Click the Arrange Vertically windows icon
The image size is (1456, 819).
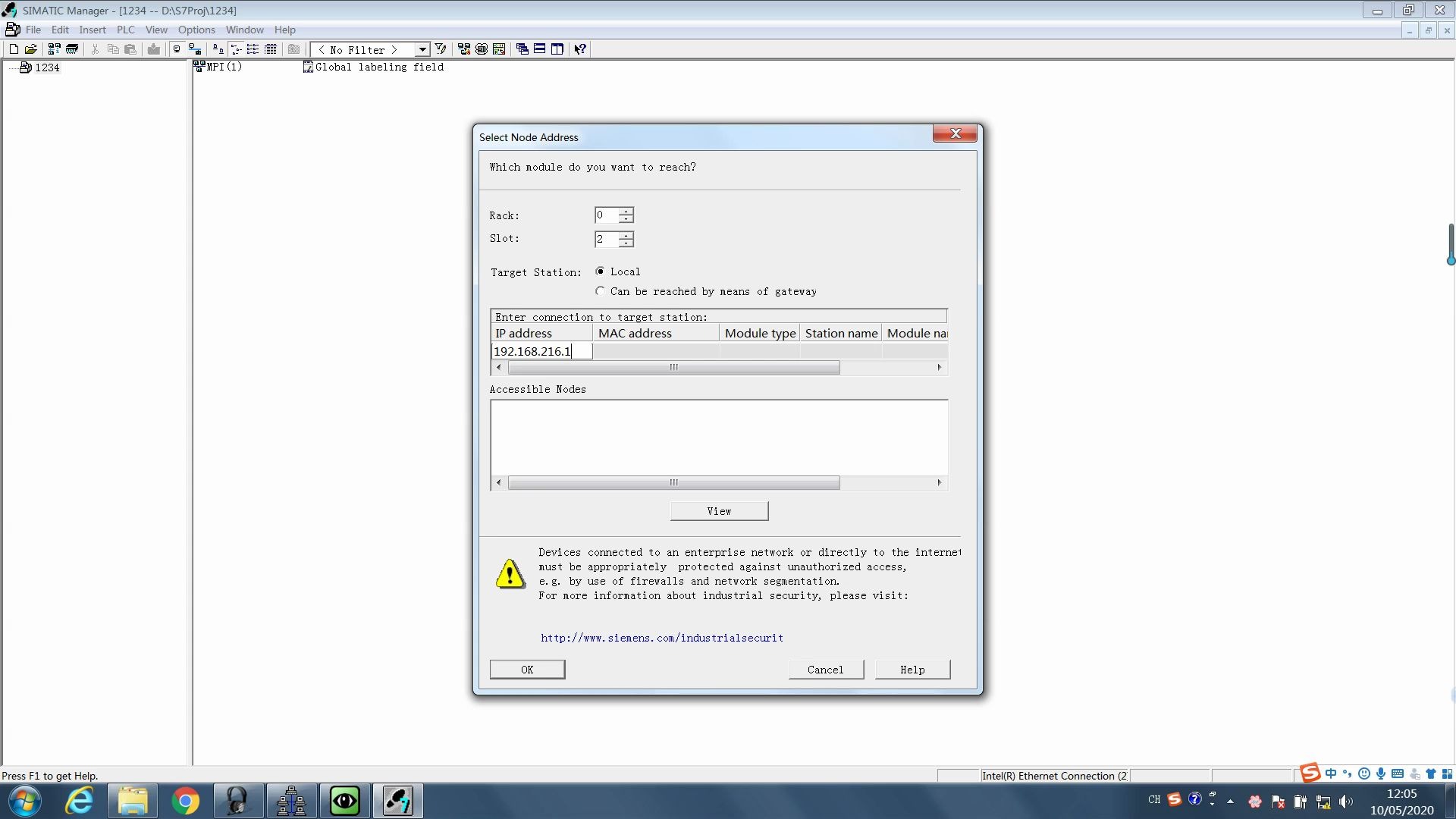[557, 49]
